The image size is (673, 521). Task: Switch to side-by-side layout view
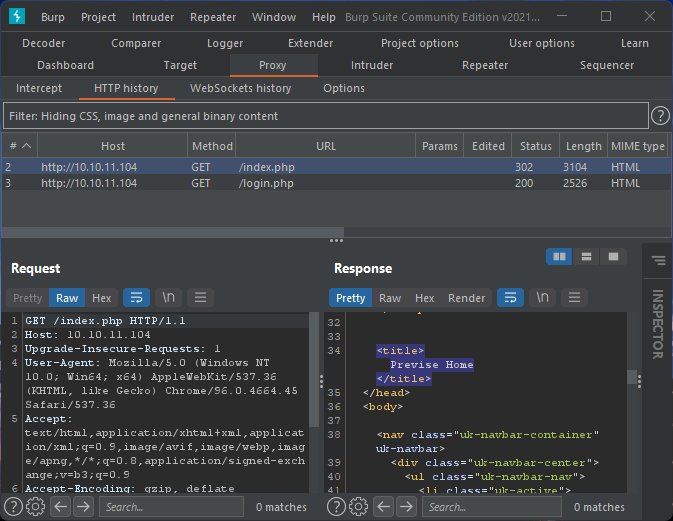[x=560, y=257]
